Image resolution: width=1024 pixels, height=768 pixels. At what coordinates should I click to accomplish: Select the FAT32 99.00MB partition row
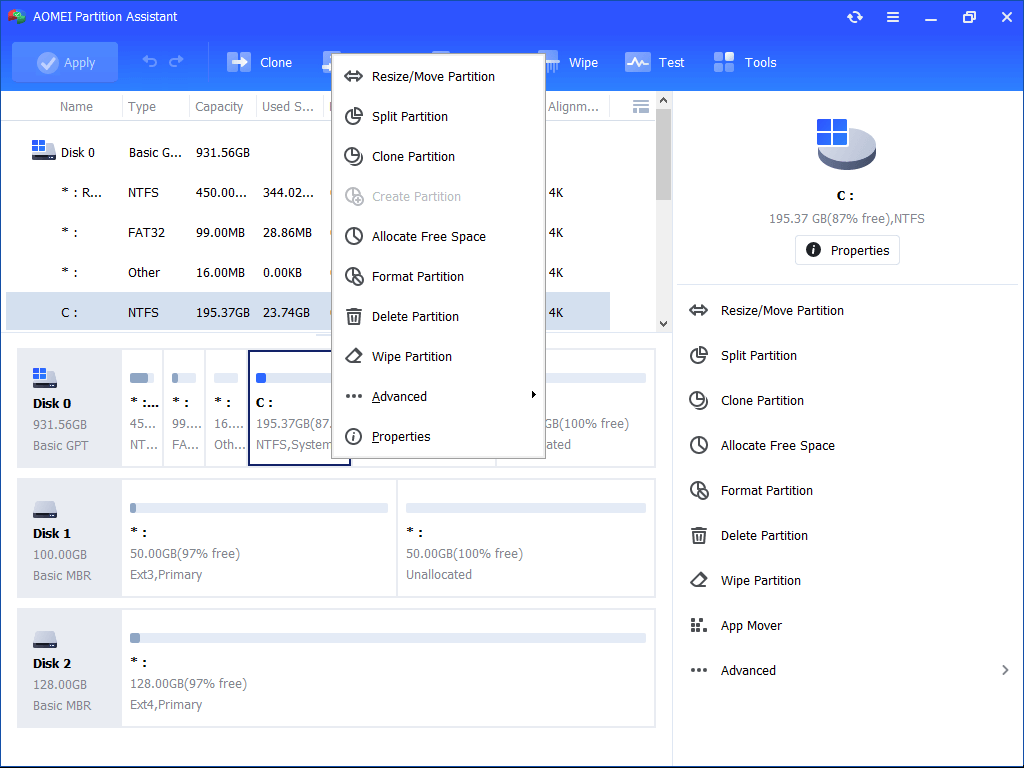[307, 232]
